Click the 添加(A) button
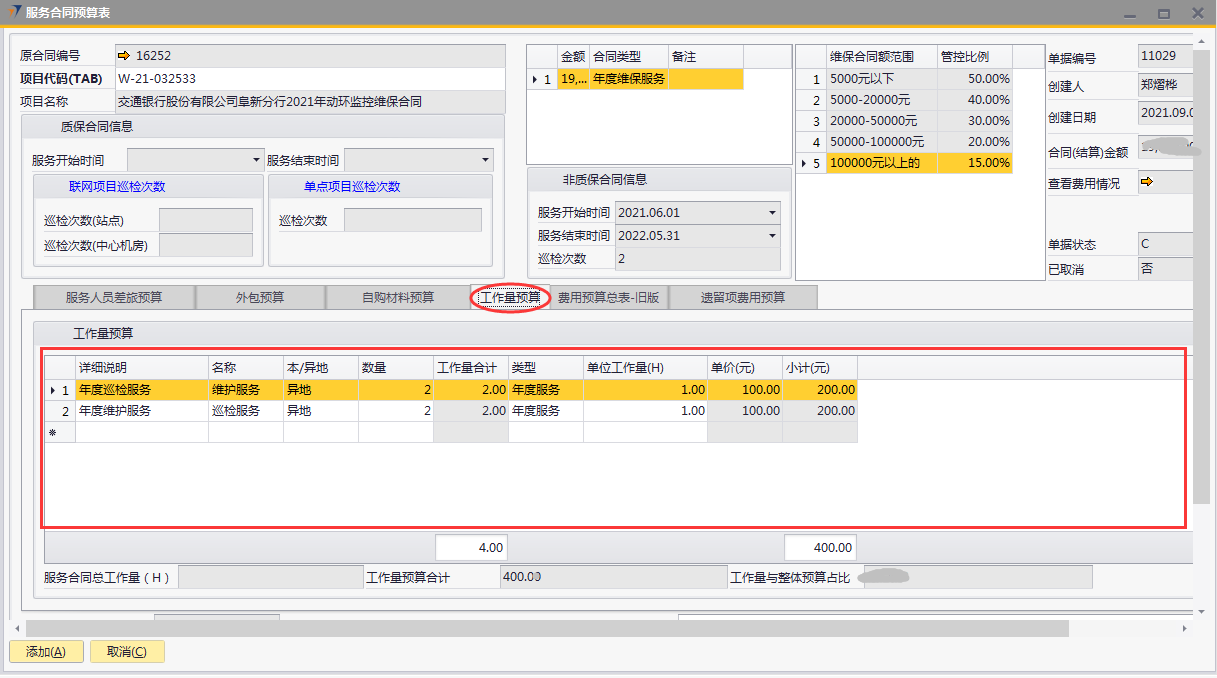The image size is (1217, 678). click(x=46, y=652)
